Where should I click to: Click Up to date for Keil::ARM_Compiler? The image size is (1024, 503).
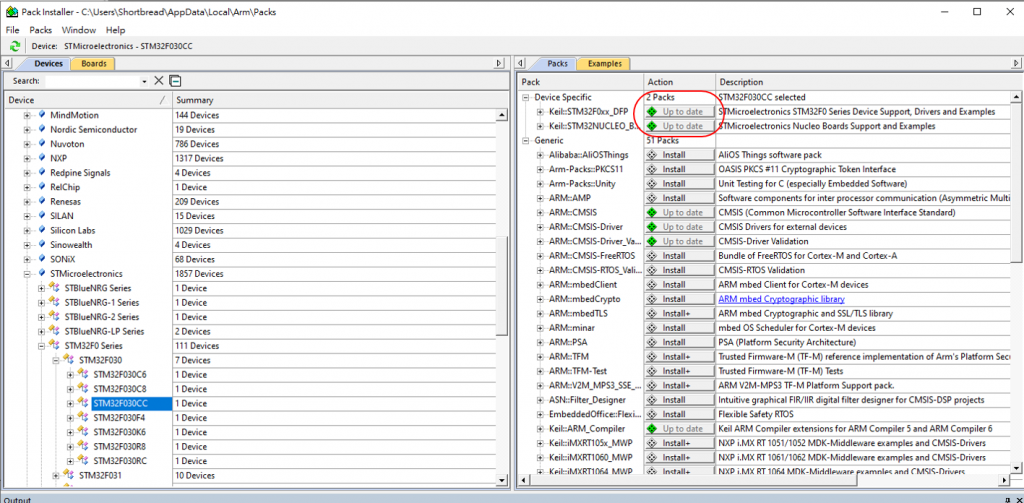(x=679, y=429)
